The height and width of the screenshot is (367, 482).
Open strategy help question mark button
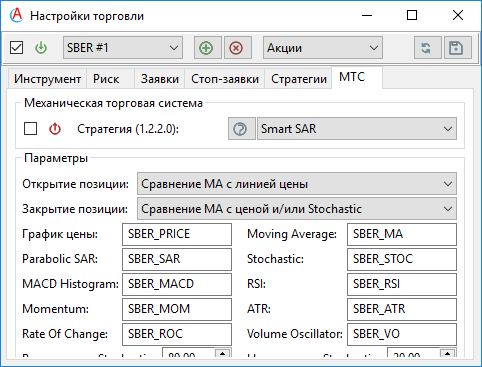click(x=241, y=129)
